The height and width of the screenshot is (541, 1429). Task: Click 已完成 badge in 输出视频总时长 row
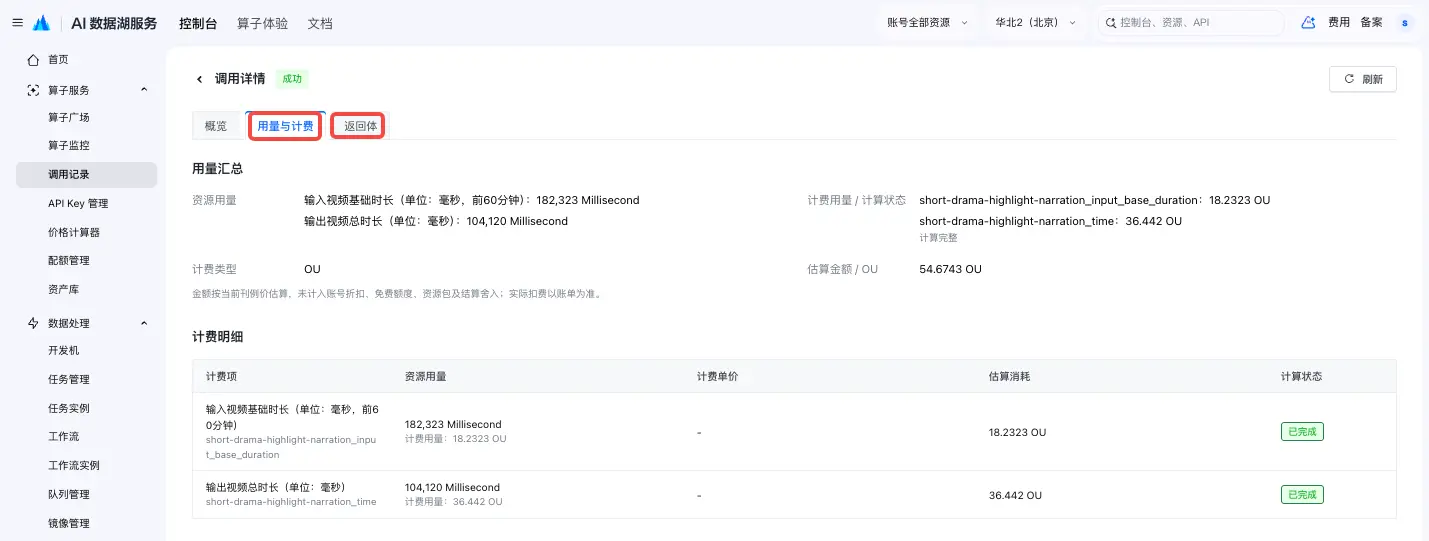tap(1301, 495)
